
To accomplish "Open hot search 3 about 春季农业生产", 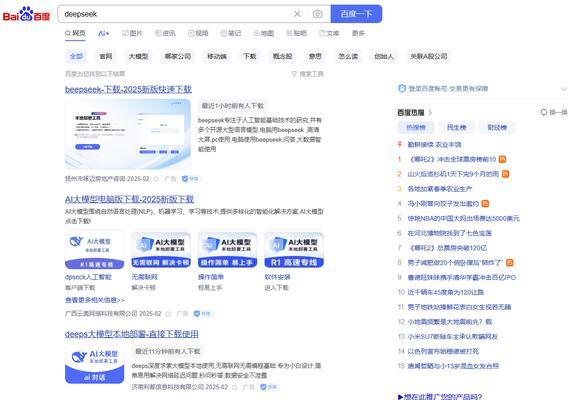I will click(440, 189).
